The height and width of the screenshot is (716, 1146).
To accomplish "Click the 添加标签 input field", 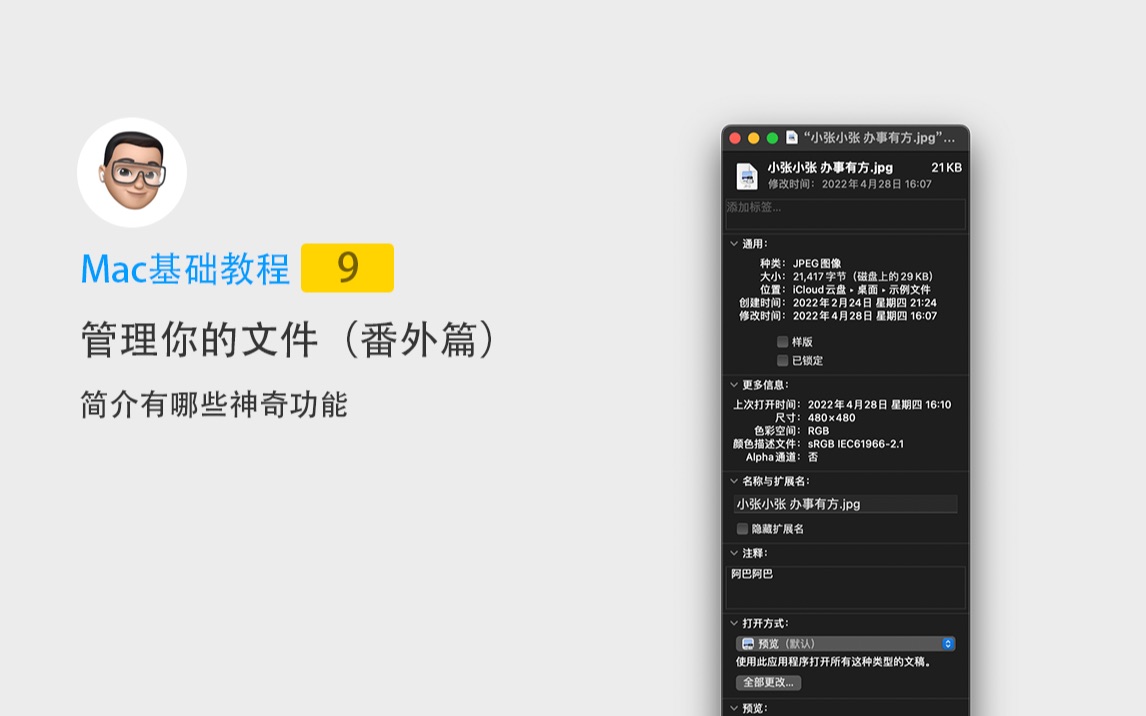I will point(845,213).
